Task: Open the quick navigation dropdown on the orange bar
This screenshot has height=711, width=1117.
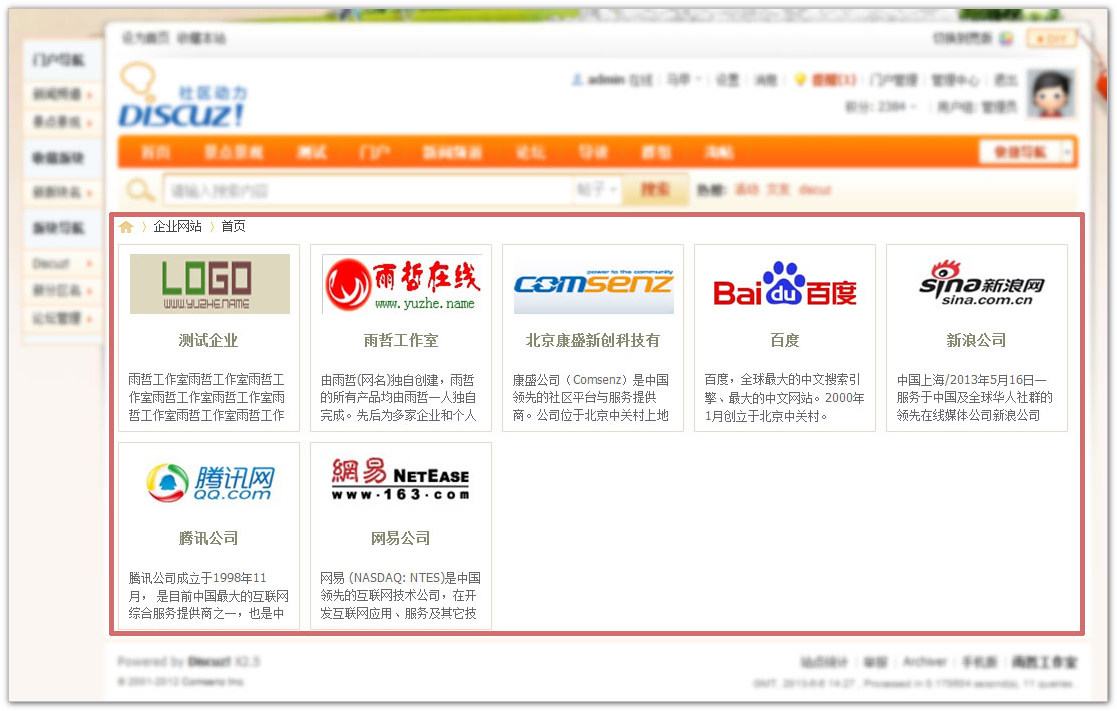Action: [1026, 152]
